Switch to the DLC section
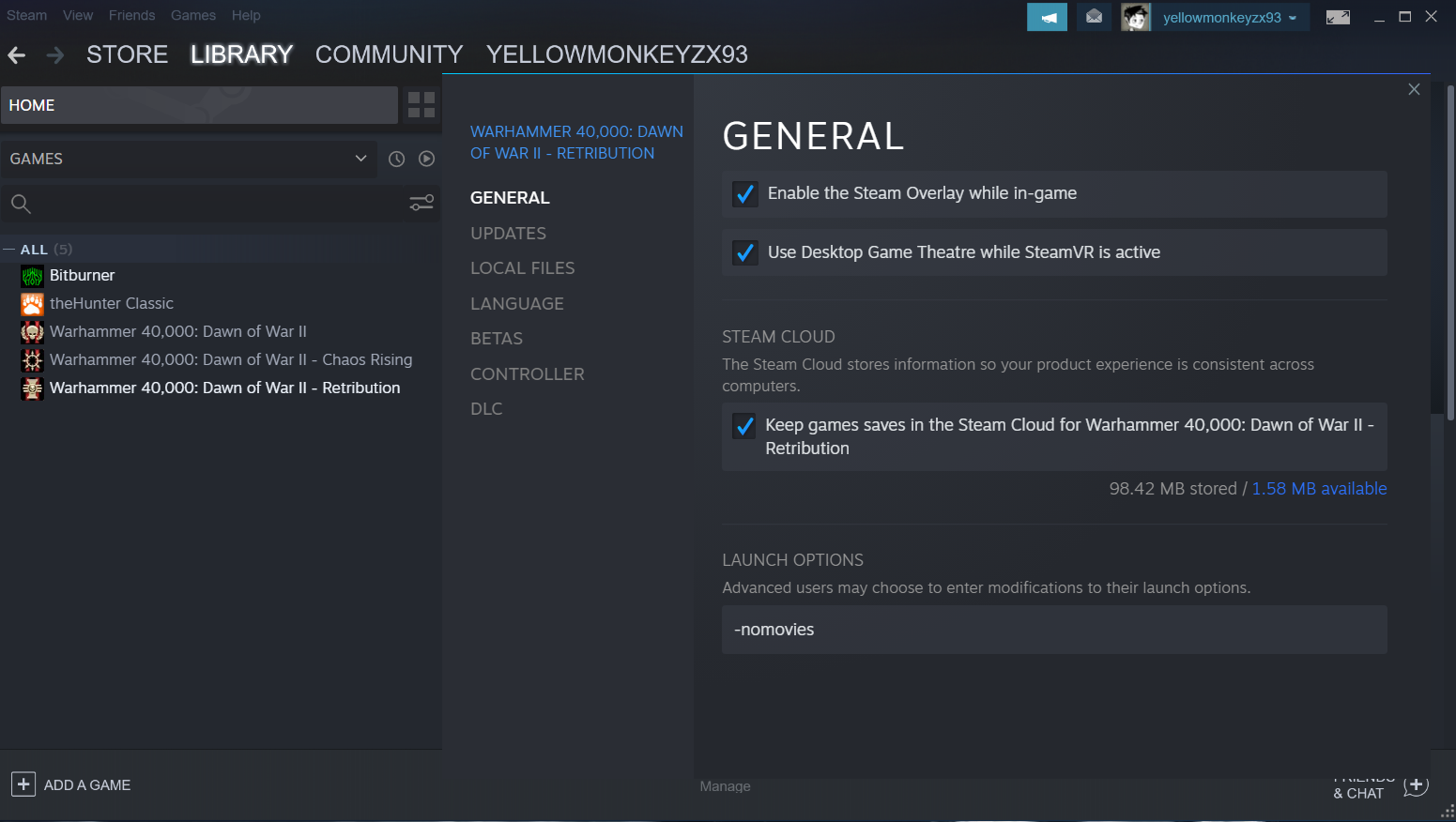The image size is (1456, 822). pyautogui.click(x=486, y=409)
